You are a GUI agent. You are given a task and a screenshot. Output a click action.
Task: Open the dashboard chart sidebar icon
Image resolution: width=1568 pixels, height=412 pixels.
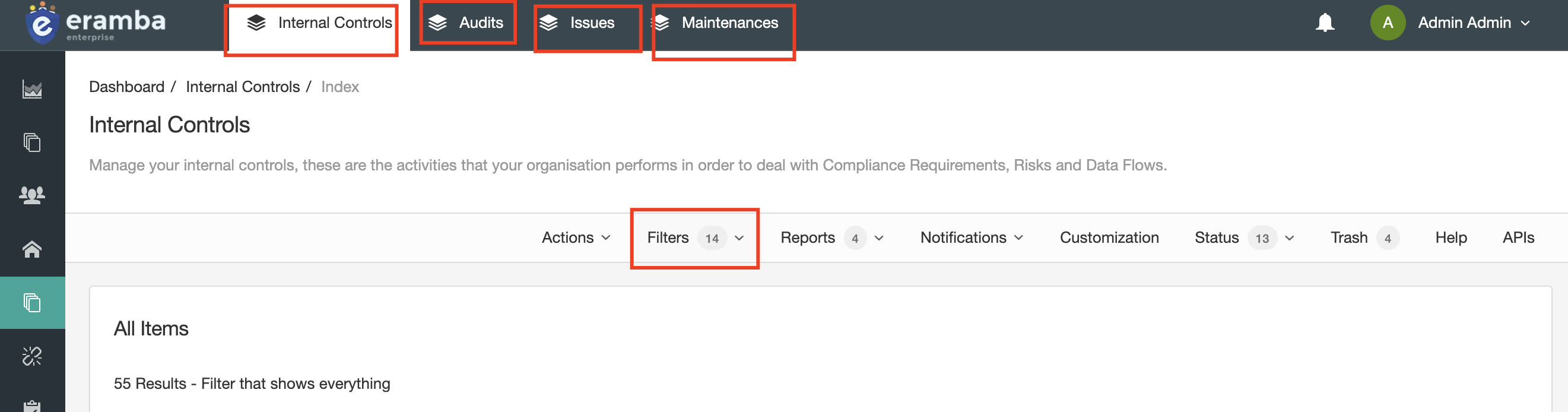[x=32, y=90]
